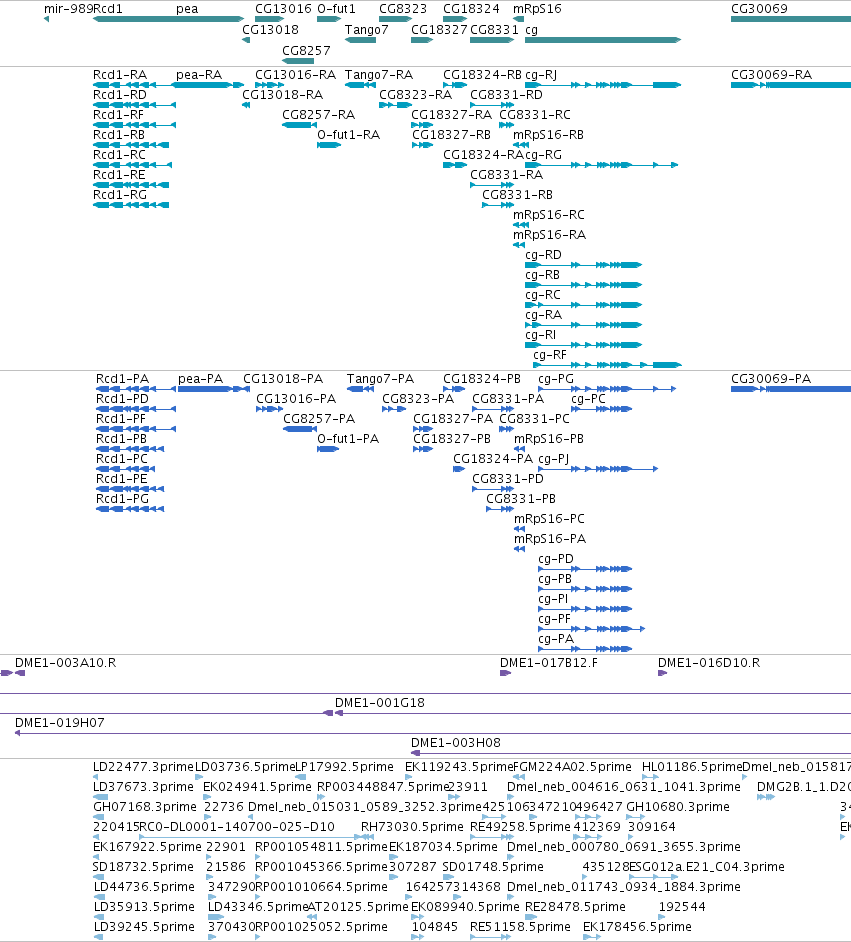Click EST LD22477.3prime
Screen dimensions: 851x942
pos(143,767)
